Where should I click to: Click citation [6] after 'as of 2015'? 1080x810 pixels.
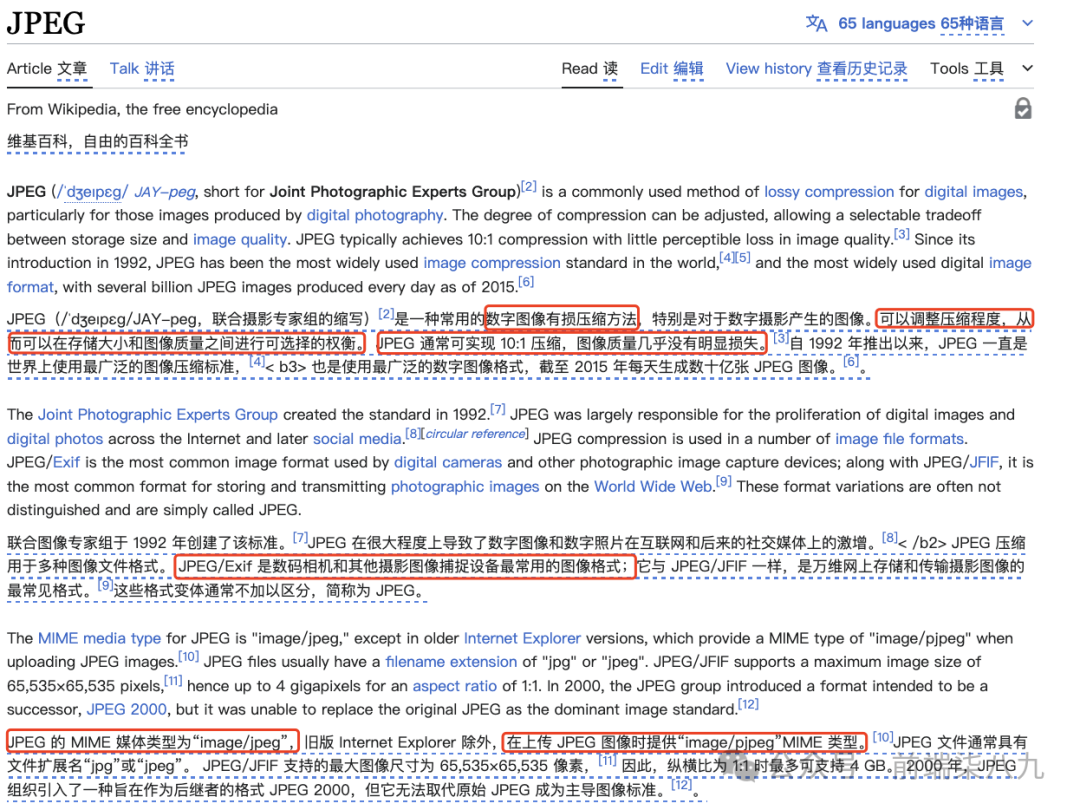click(x=526, y=282)
